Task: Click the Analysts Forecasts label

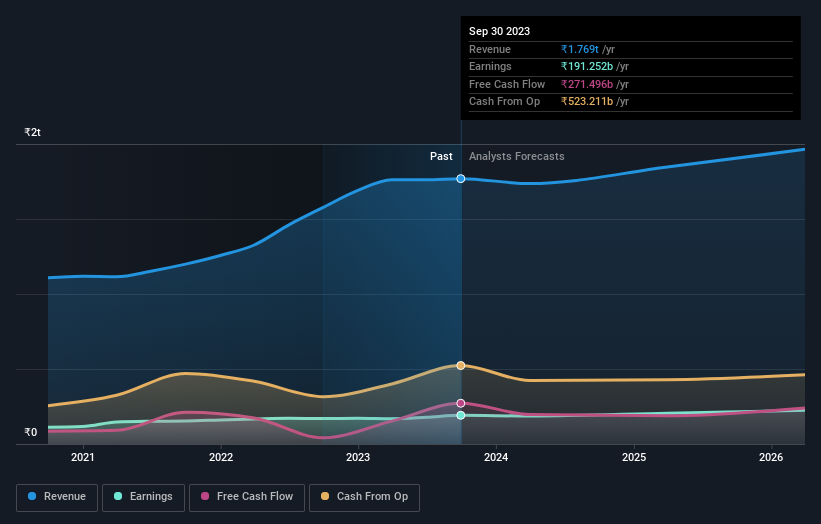Action: coord(517,156)
